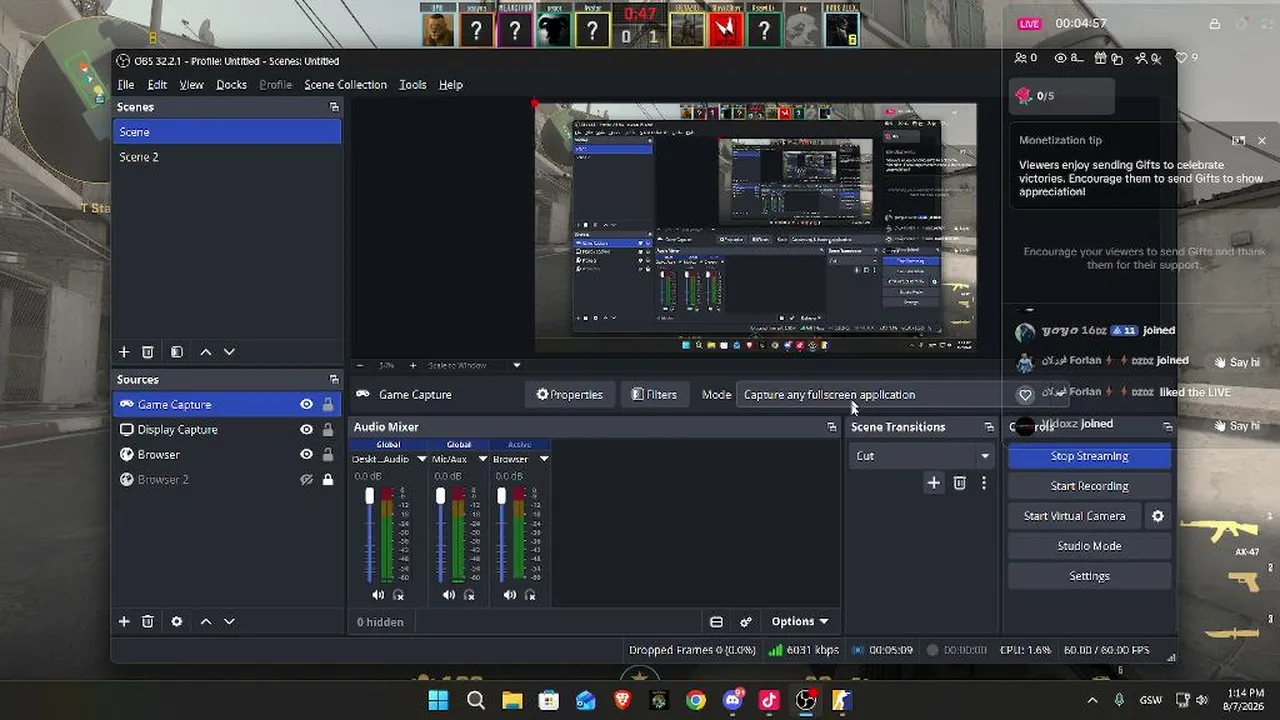Click Start Virtual Camera
This screenshot has width=1280, height=720.
[x=1075, y=516]
